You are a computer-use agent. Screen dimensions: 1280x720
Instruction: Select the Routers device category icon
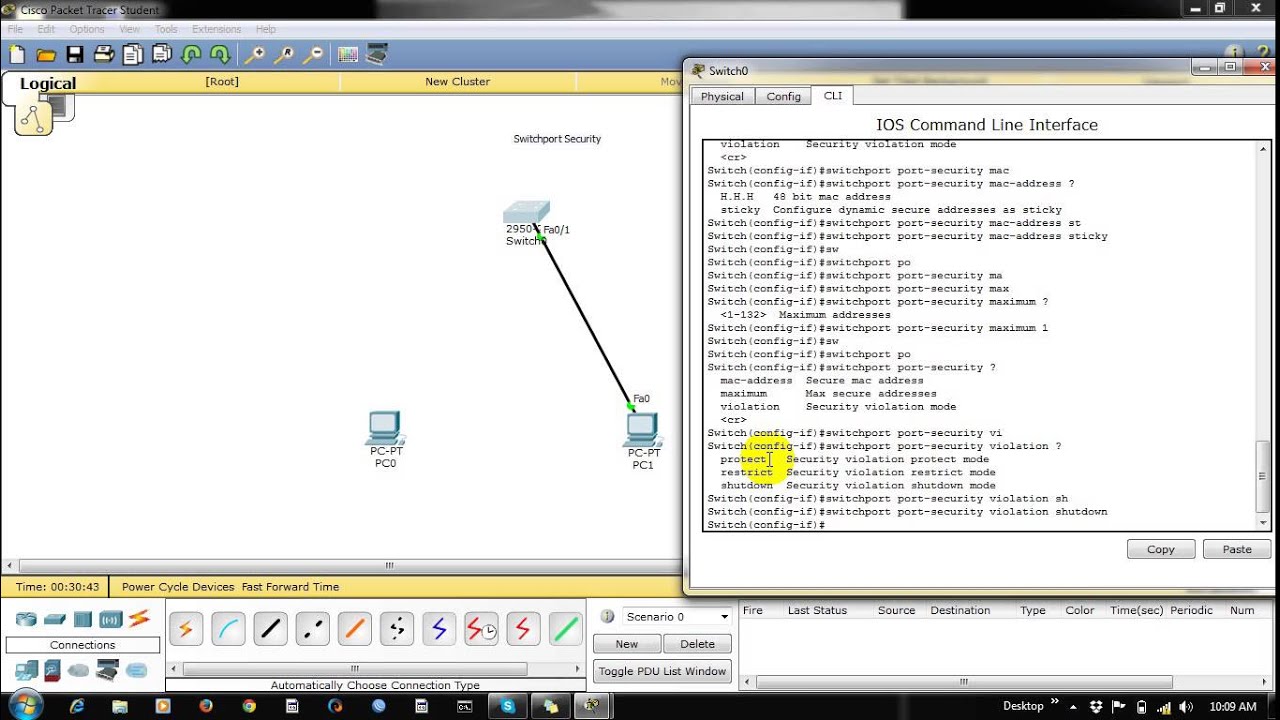(26, 619)
